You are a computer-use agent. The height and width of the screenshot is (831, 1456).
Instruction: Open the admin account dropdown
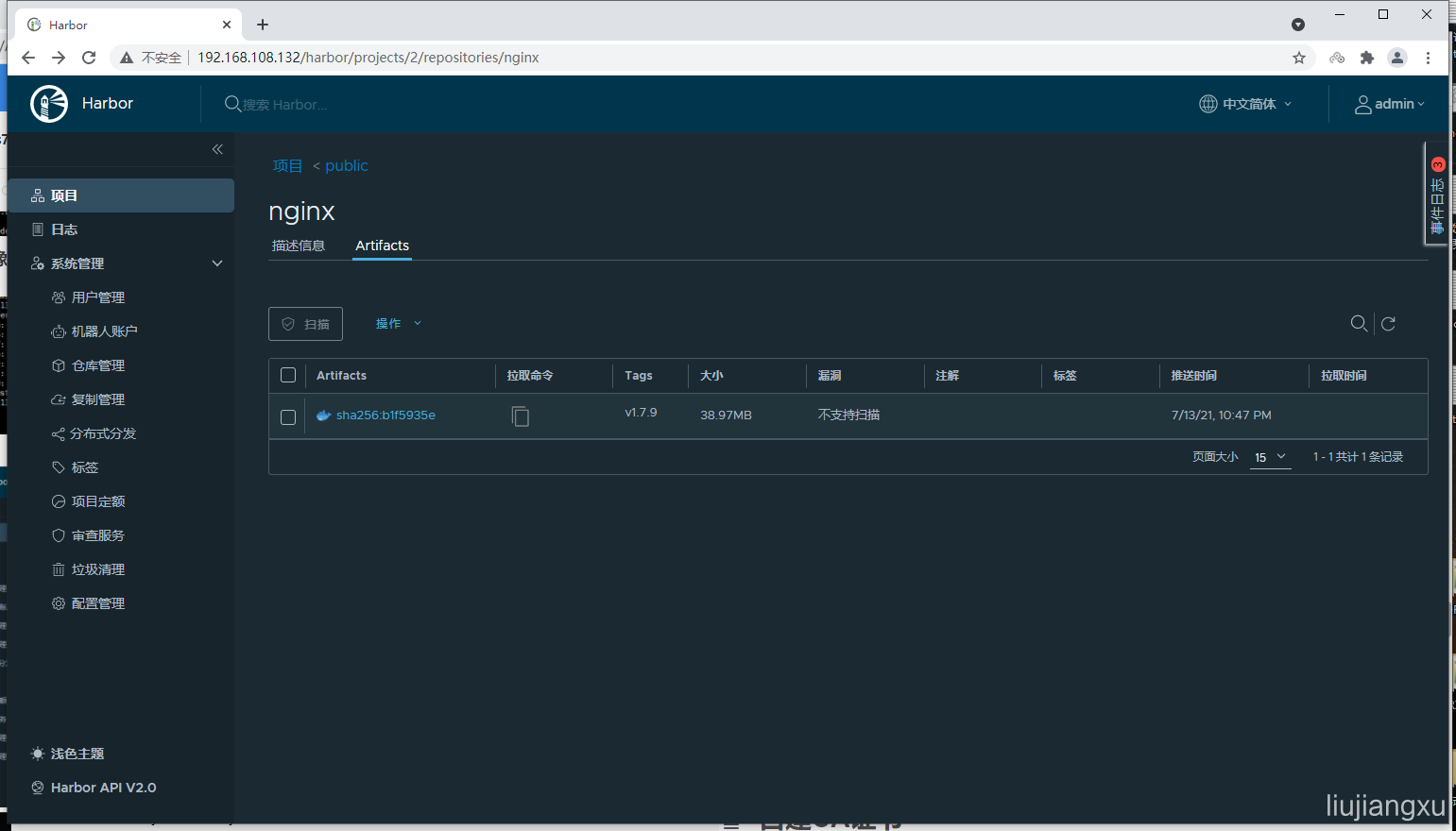point(1390,104)
